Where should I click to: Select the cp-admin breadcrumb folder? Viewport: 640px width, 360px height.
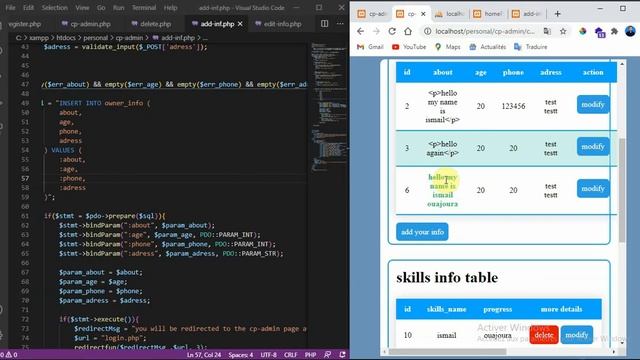[129, 38]
